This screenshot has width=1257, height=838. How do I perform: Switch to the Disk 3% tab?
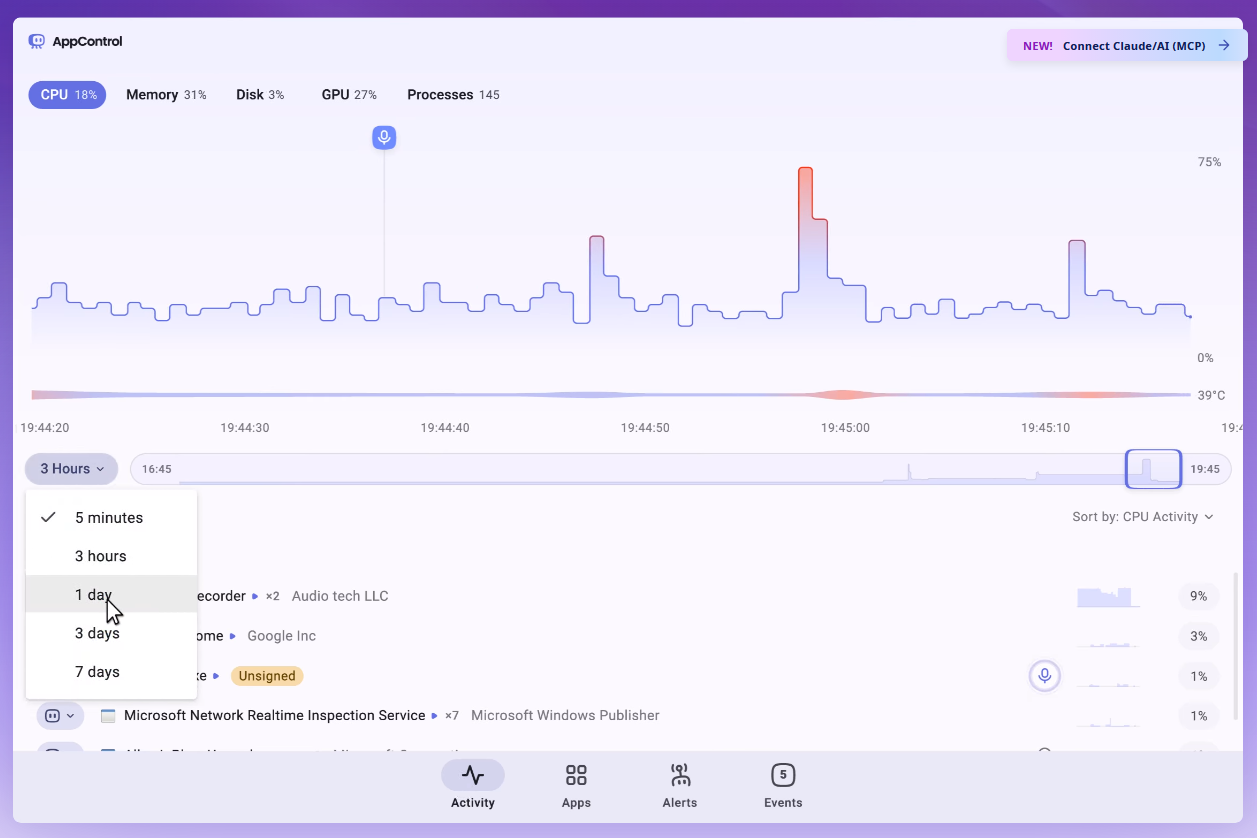tap(260, 95)
